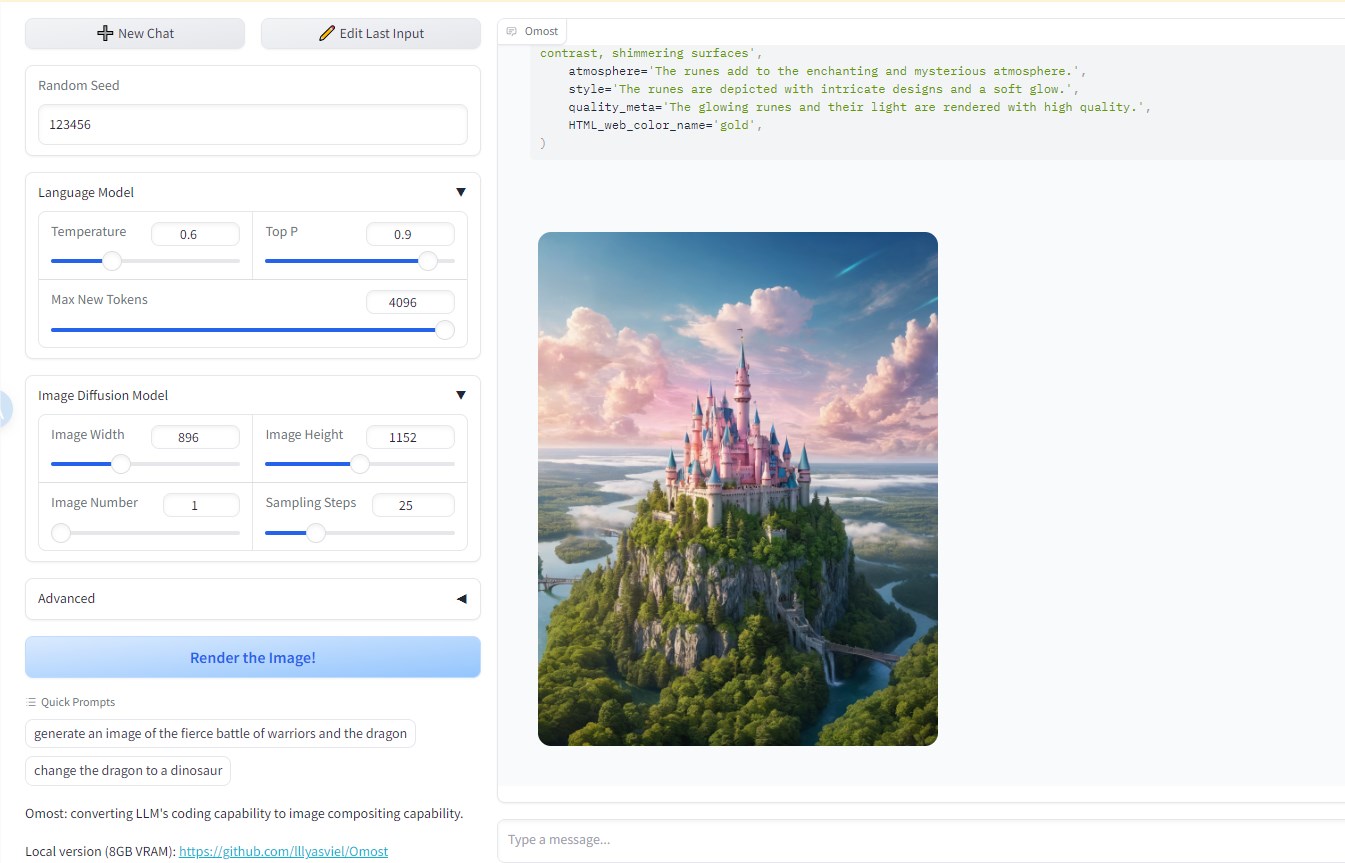Click the Top P slider handle
Screen dimensions: 1345x863
428,261
